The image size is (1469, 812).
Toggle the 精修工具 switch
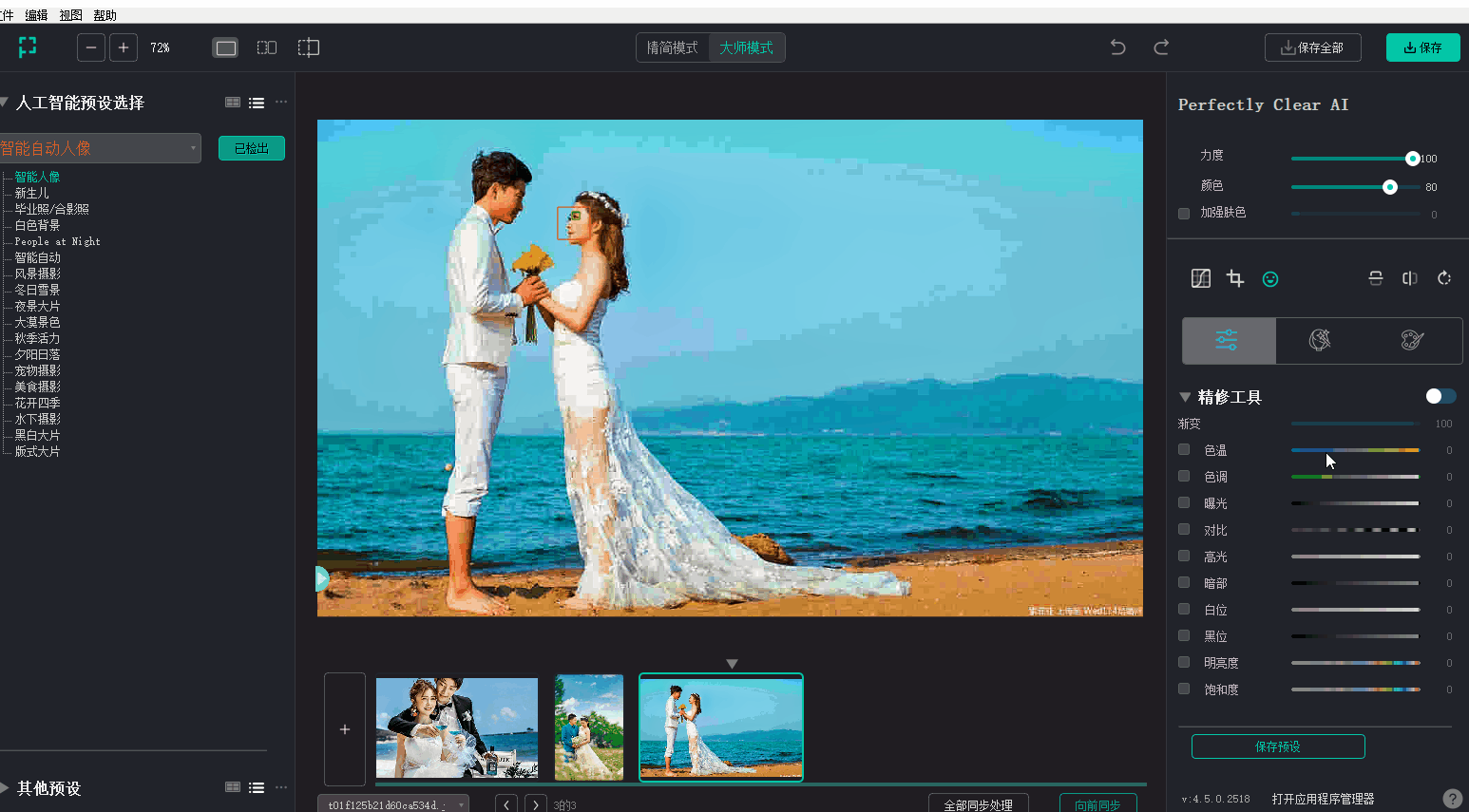click(x=1440, y=396)
